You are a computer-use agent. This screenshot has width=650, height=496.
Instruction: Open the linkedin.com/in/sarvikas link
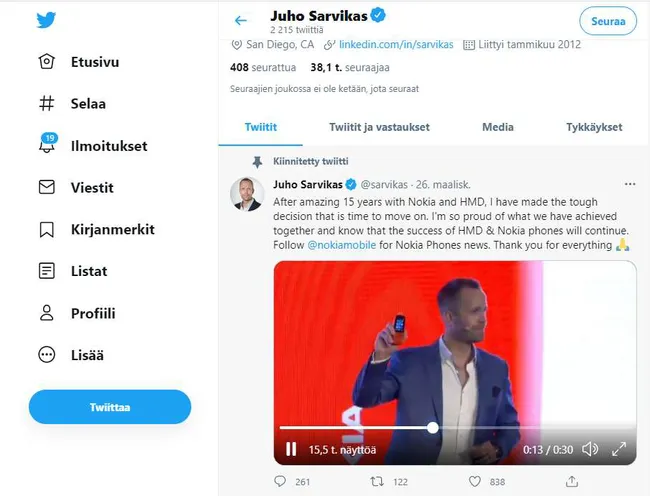point(395,44)
